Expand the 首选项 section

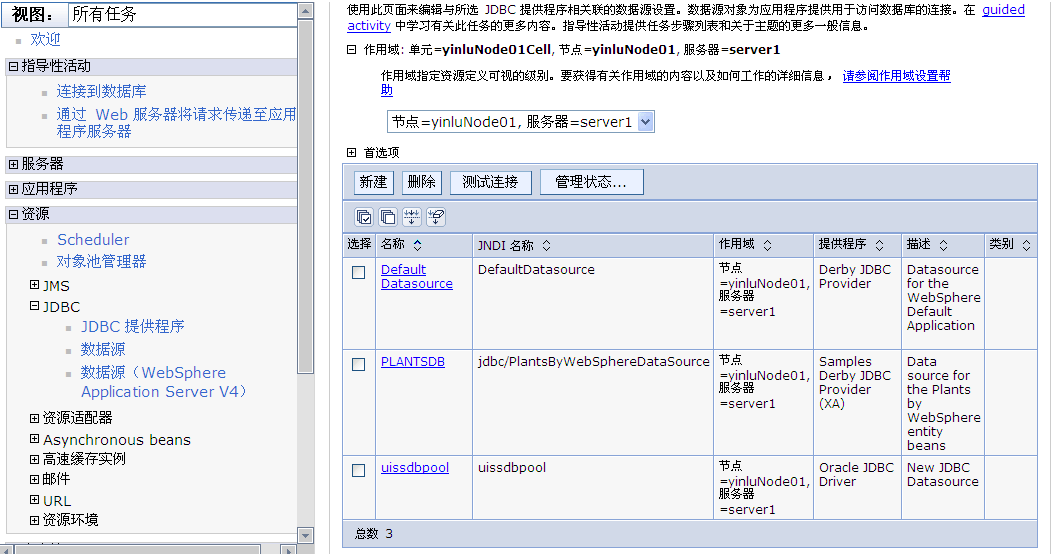pyautogui.click(x=352, y=153)
